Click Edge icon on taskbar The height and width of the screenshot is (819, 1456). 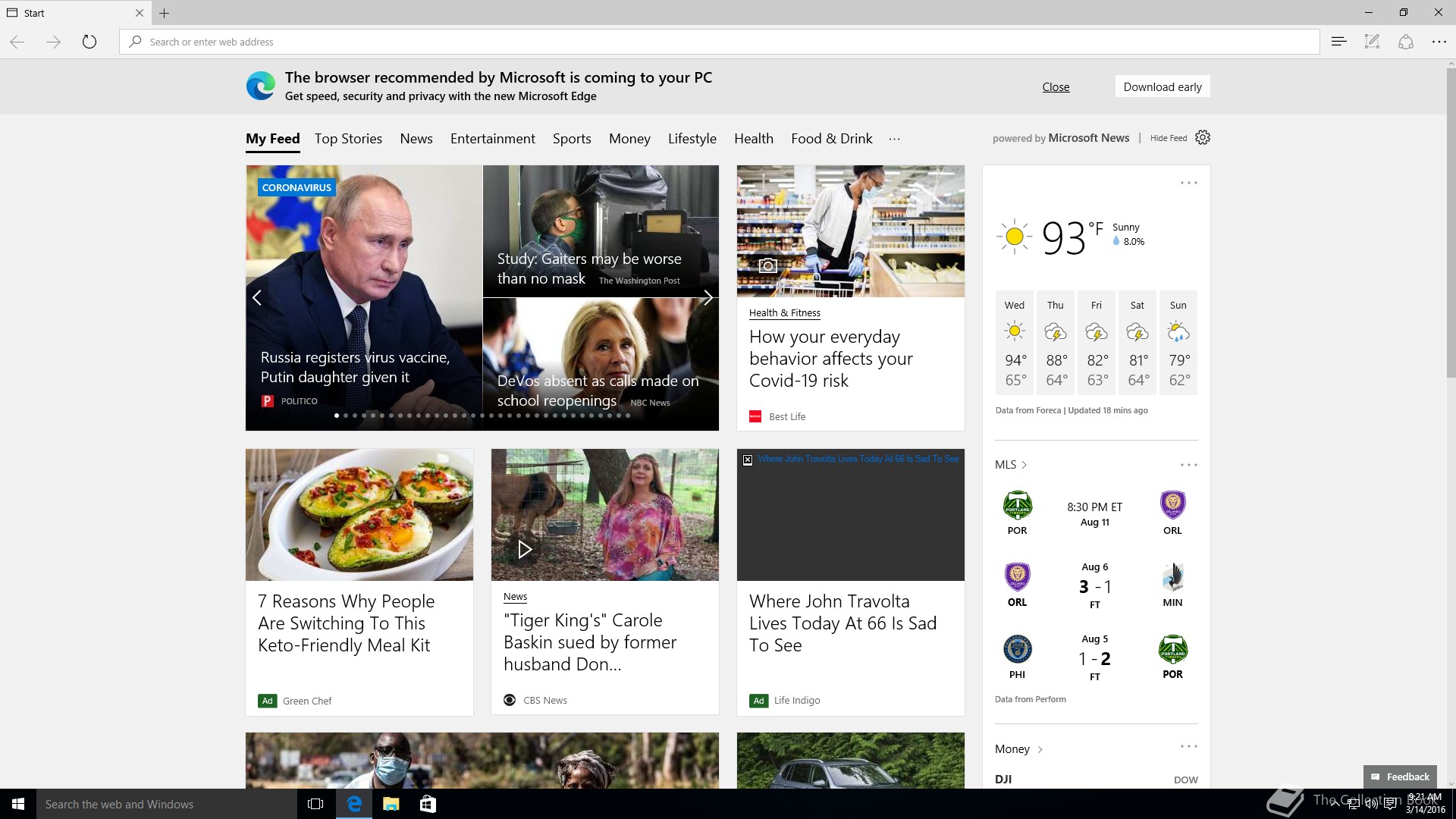click(x=354, y=804)
